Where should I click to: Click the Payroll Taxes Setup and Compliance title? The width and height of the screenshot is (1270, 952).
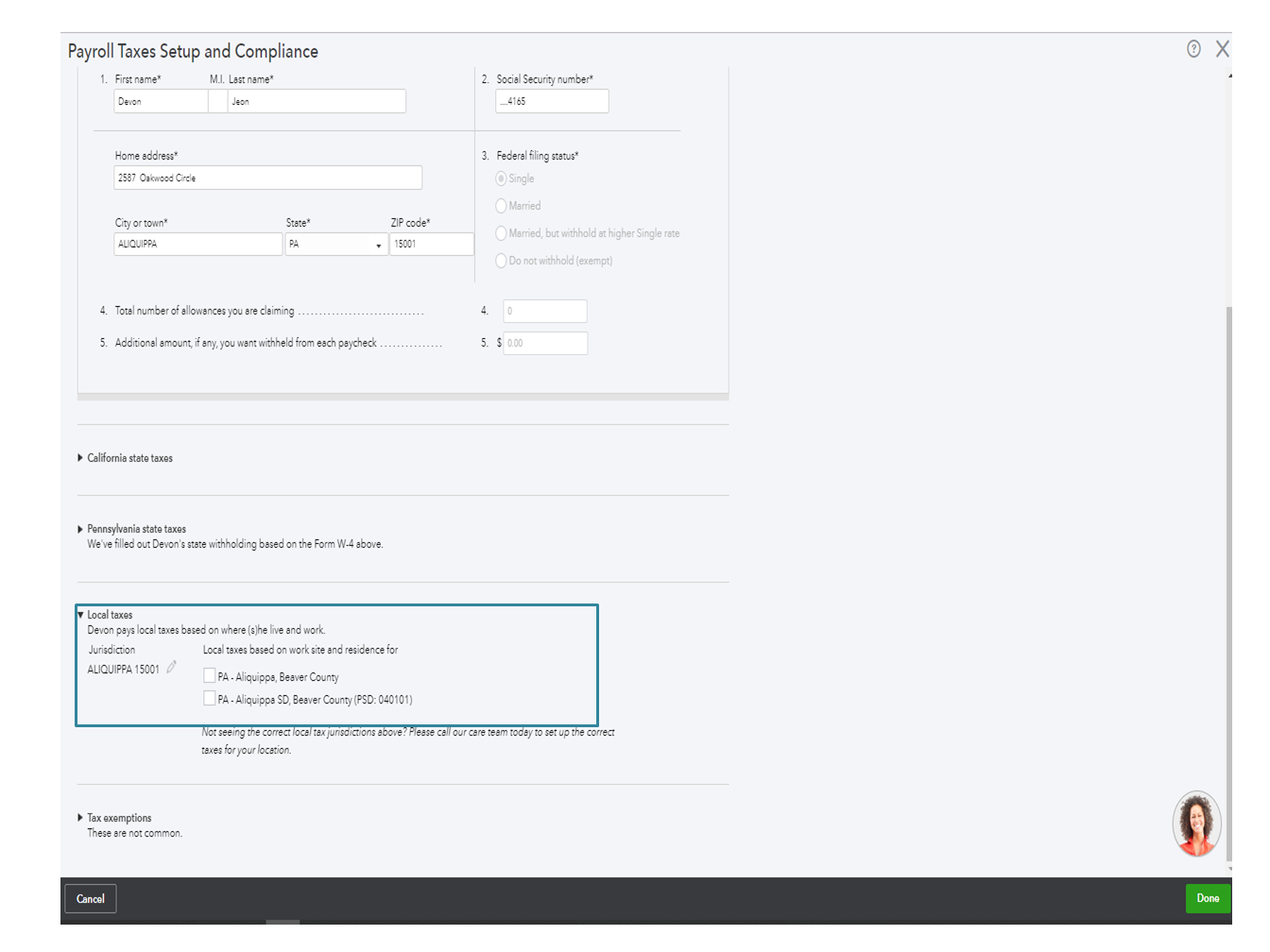click(x=193, y=52)
